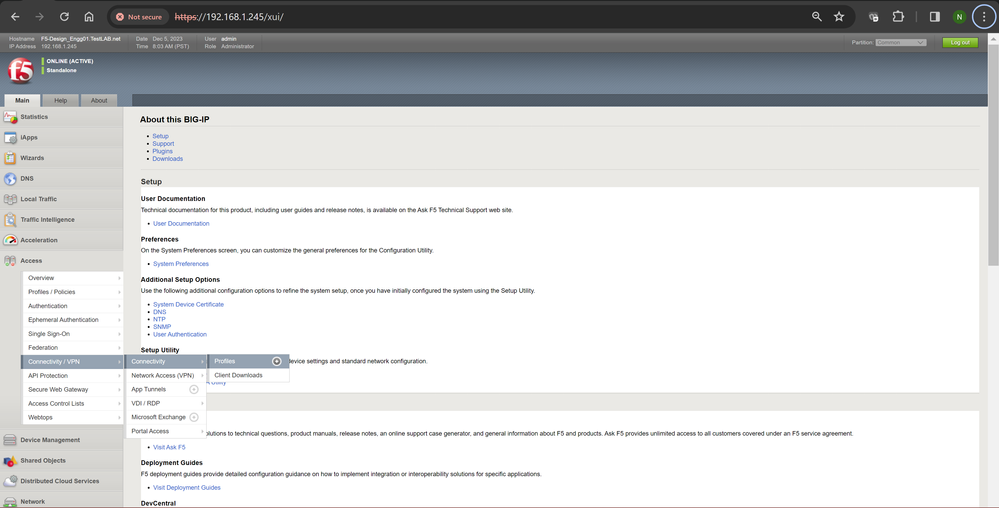Select API Protection menu item
Viewport: 999px width, 508px height.
(x=73, y=376)
